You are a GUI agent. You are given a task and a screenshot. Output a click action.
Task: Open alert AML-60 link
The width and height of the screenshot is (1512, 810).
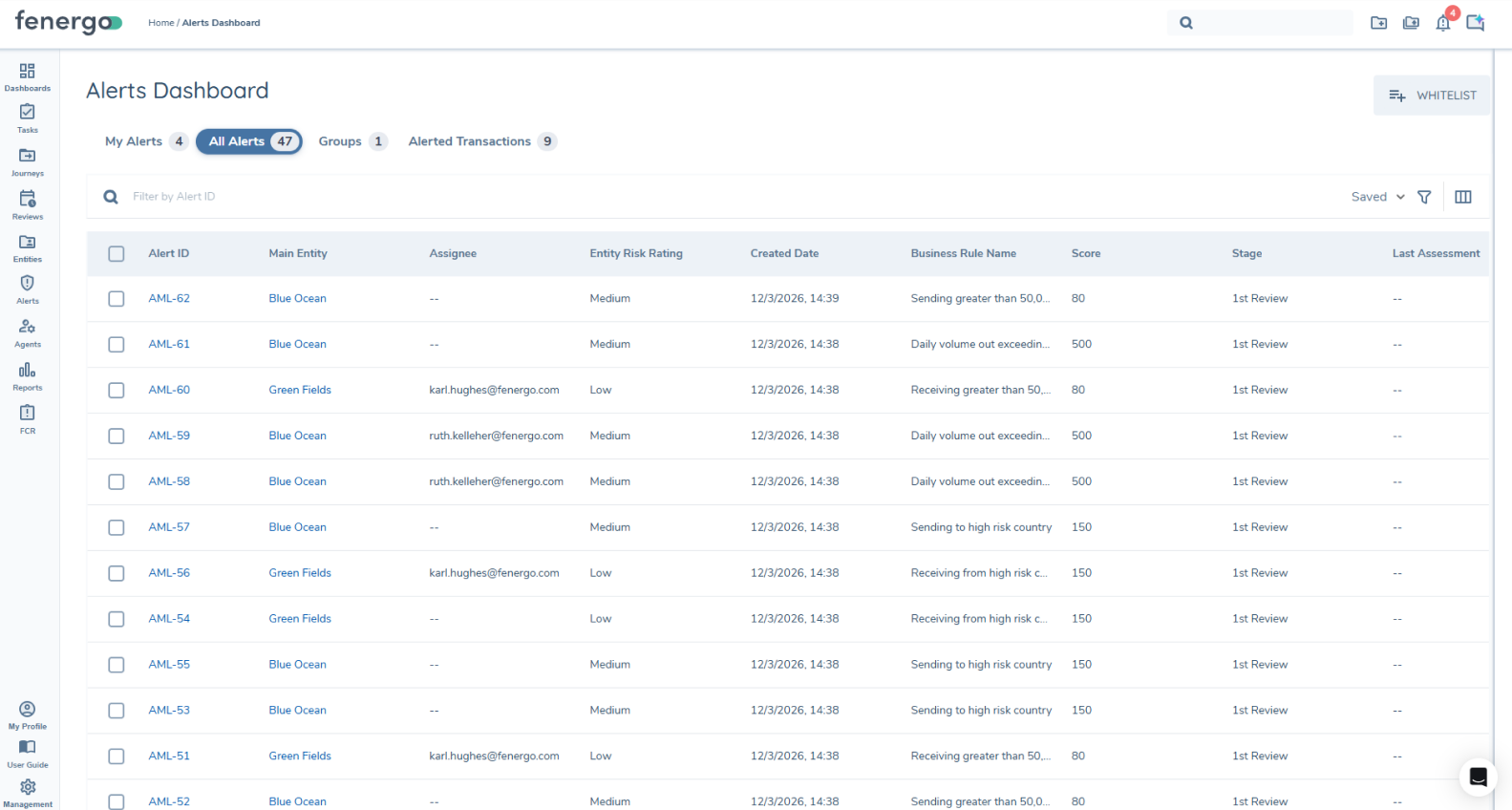[169, 390]
